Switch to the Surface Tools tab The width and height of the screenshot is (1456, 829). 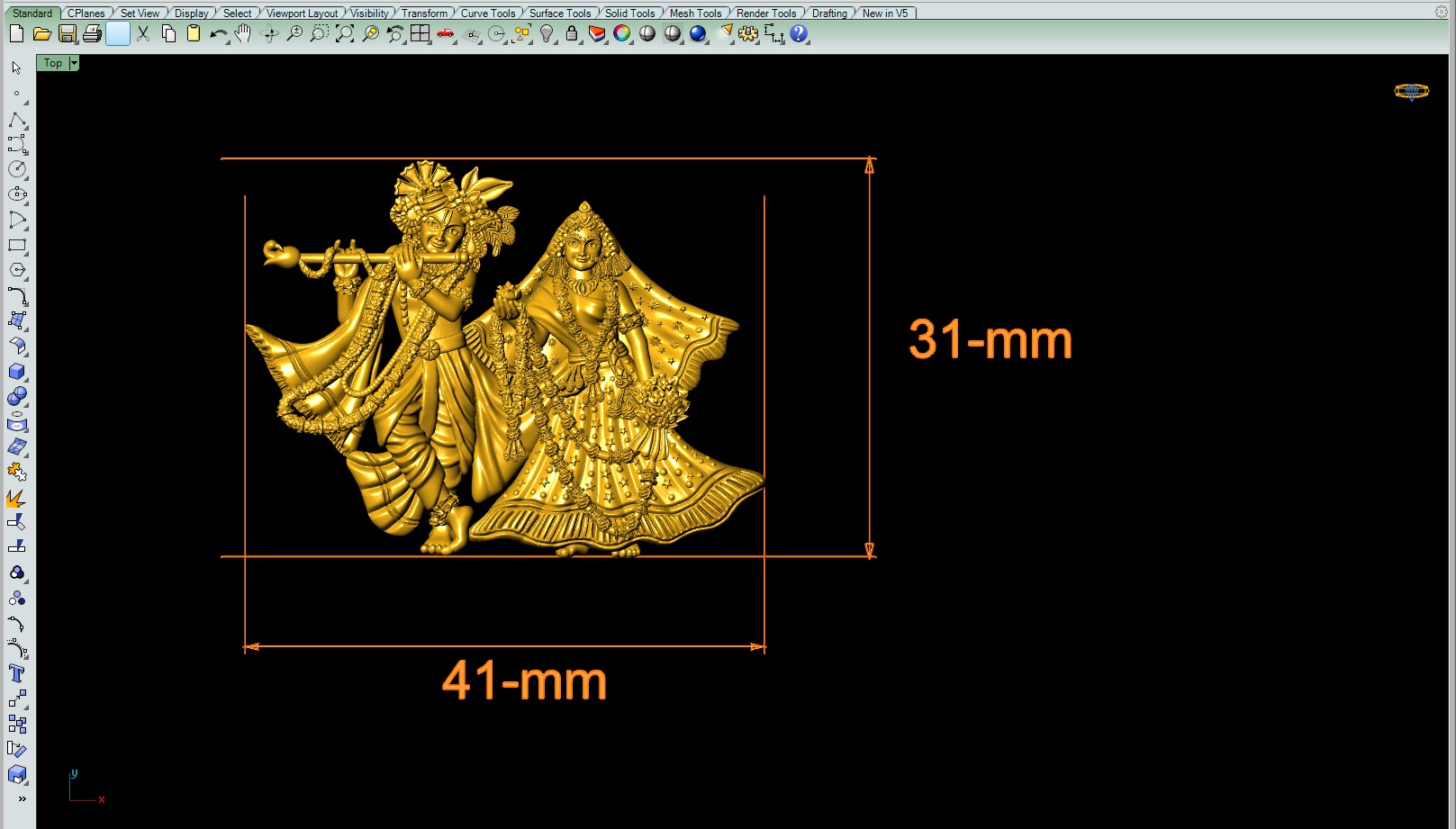(561, 14)
